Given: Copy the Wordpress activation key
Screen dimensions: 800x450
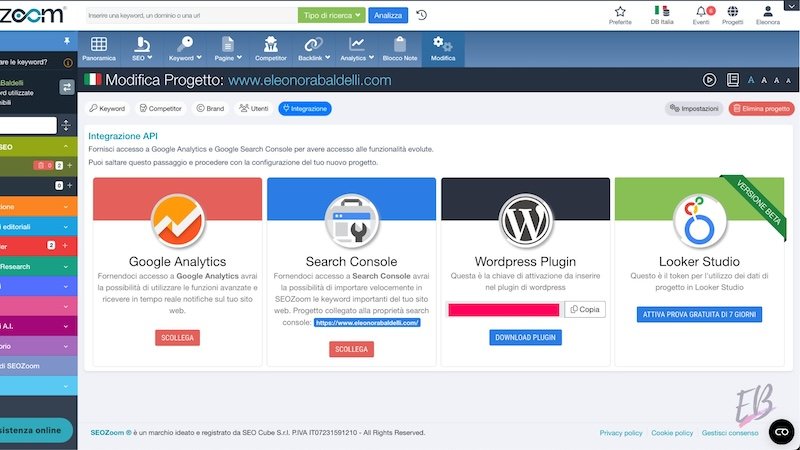Looking at the screenshot, I should (x=585, y=309).
